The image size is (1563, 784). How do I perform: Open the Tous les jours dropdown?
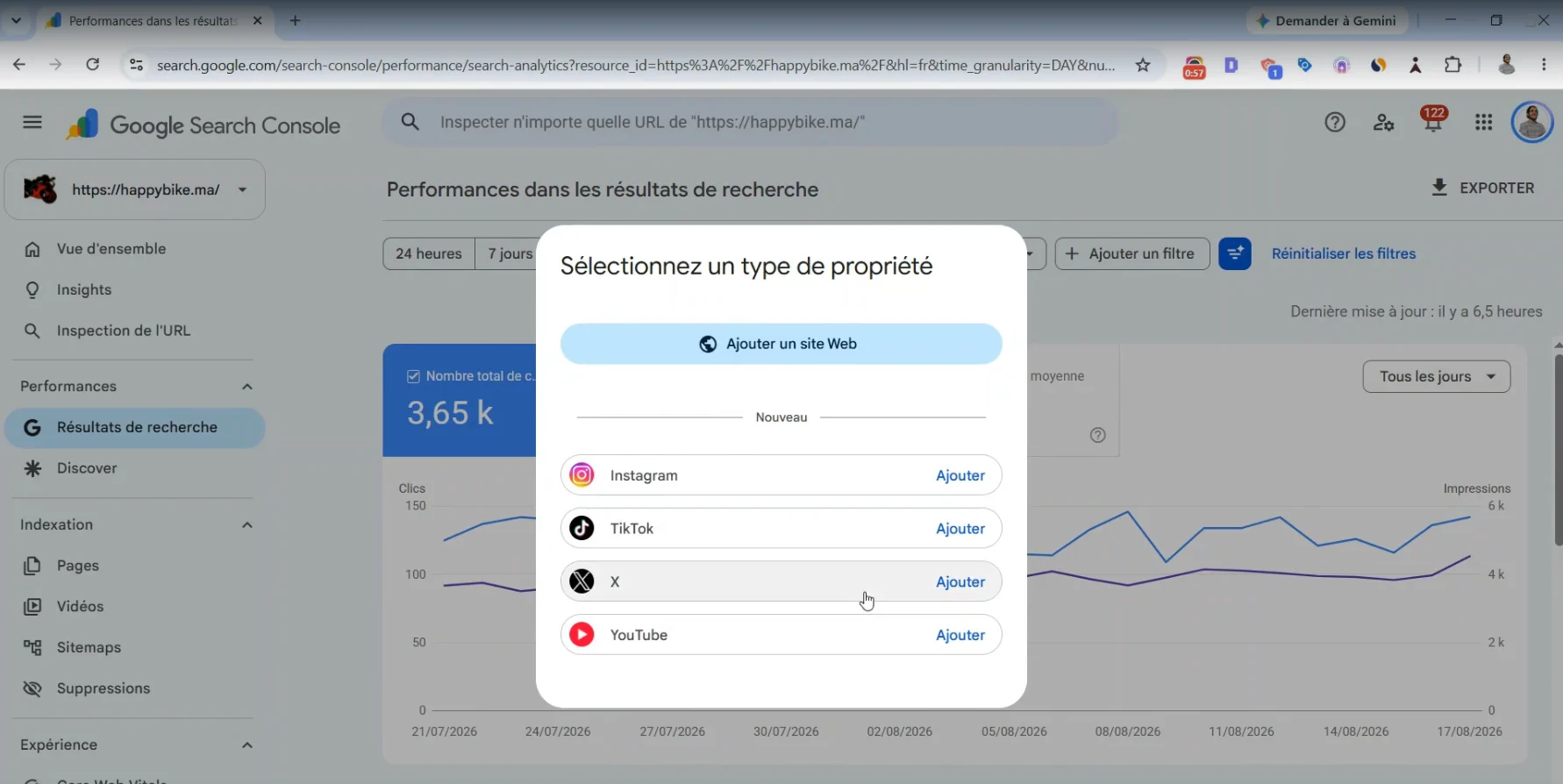[1437, 376]
